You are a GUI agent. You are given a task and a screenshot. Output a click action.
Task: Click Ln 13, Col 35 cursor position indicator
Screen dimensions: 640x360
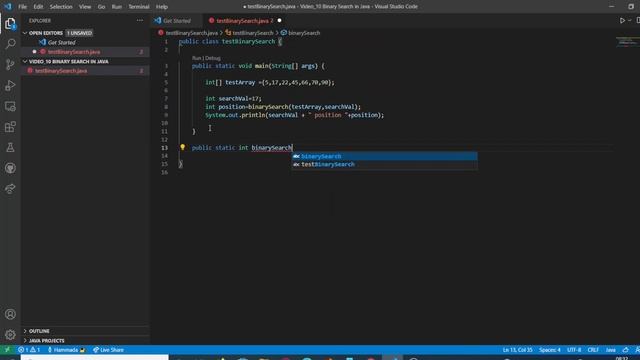(517, 350)
